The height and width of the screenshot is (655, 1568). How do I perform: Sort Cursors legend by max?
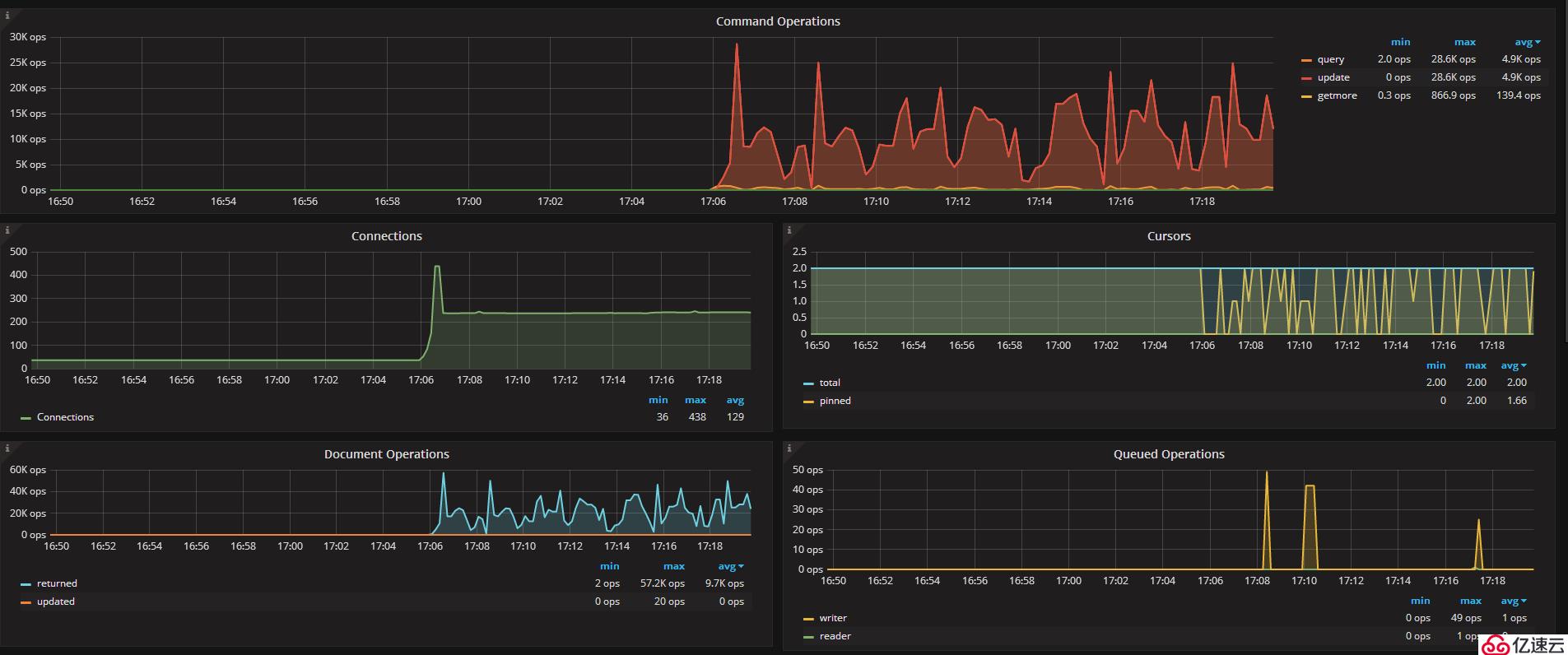[1476, 365]
